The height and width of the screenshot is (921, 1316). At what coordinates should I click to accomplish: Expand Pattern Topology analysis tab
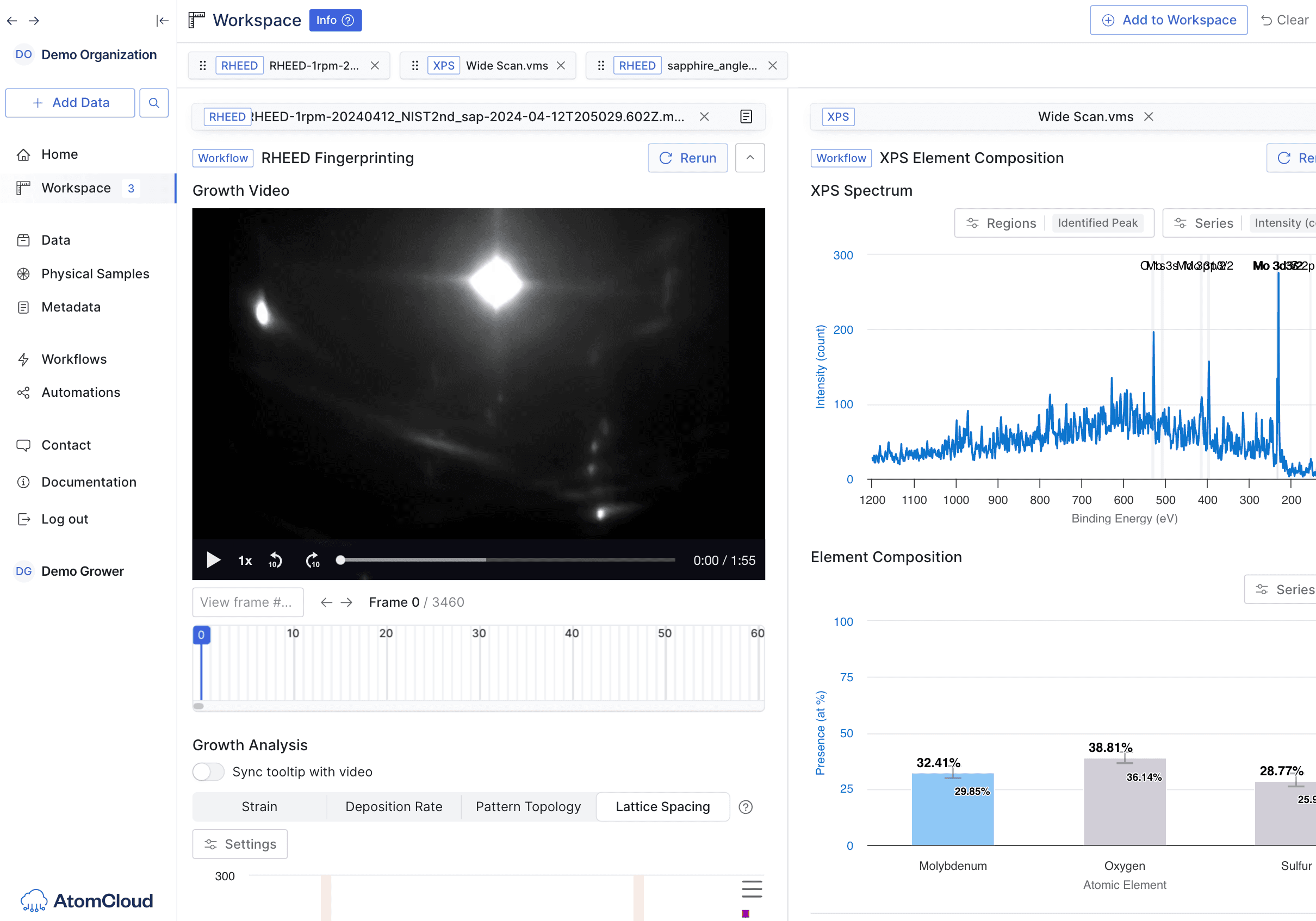pyautogui.click(x=527, y=806)
